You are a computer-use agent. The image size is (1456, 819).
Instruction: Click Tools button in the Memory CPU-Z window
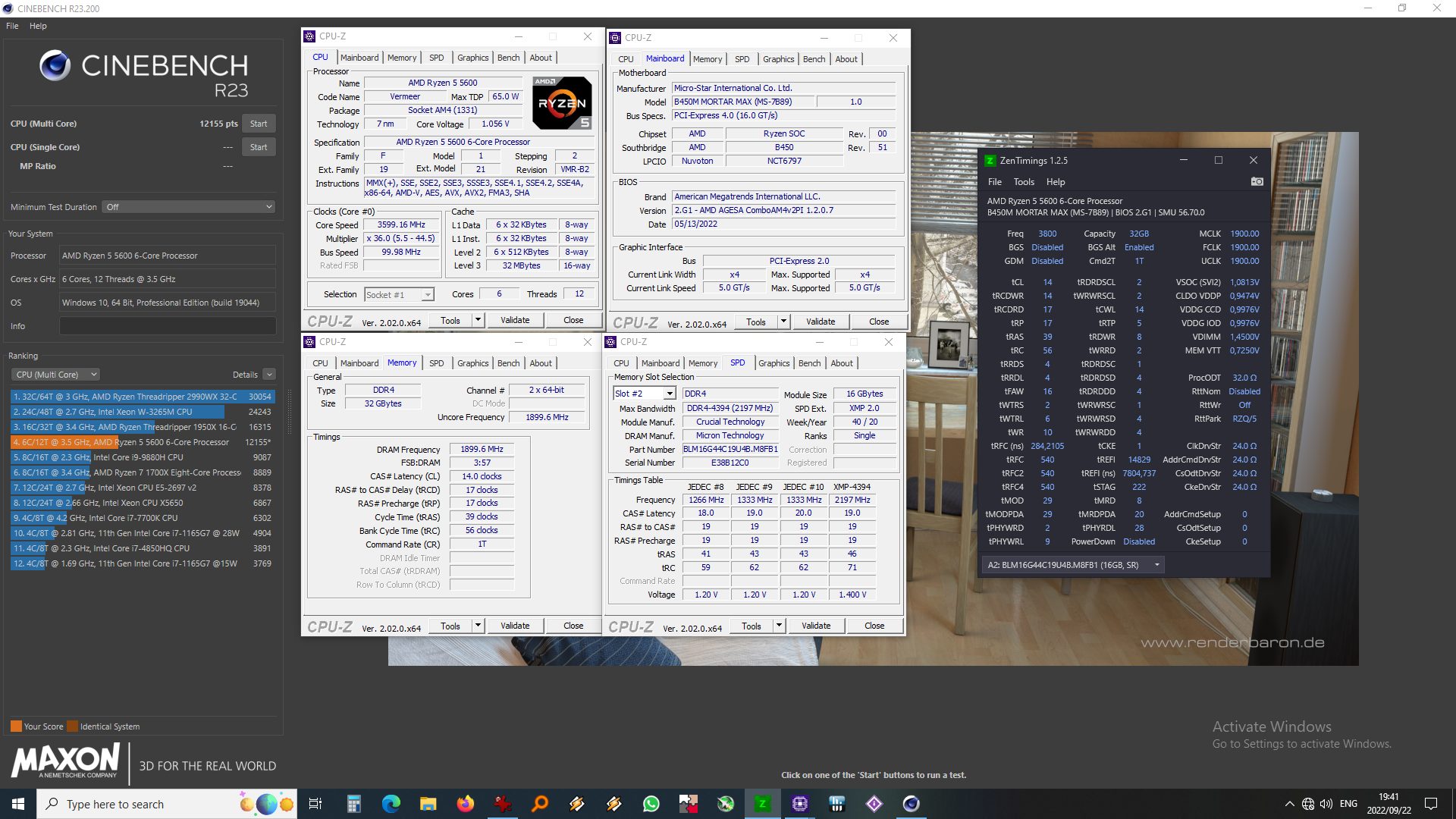click(x=450, y=626)
